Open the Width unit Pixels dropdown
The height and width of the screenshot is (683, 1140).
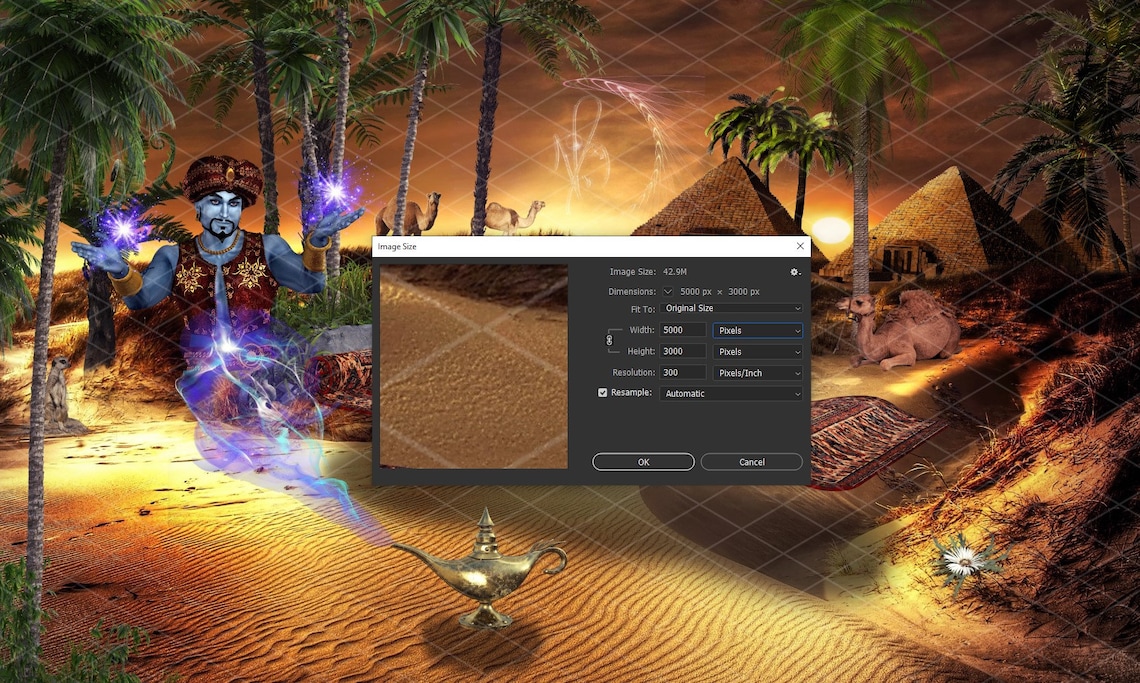point(758,330)
